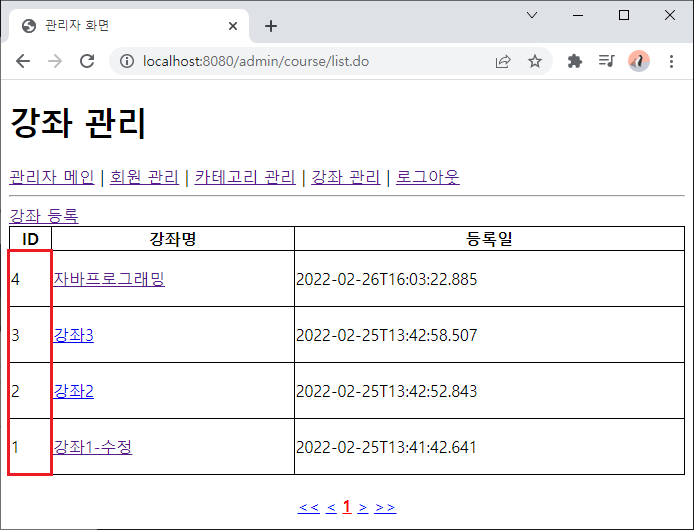Open the 강좌 등록 link
This screenshot has height=530, width=694.
(x=44, y=216)
